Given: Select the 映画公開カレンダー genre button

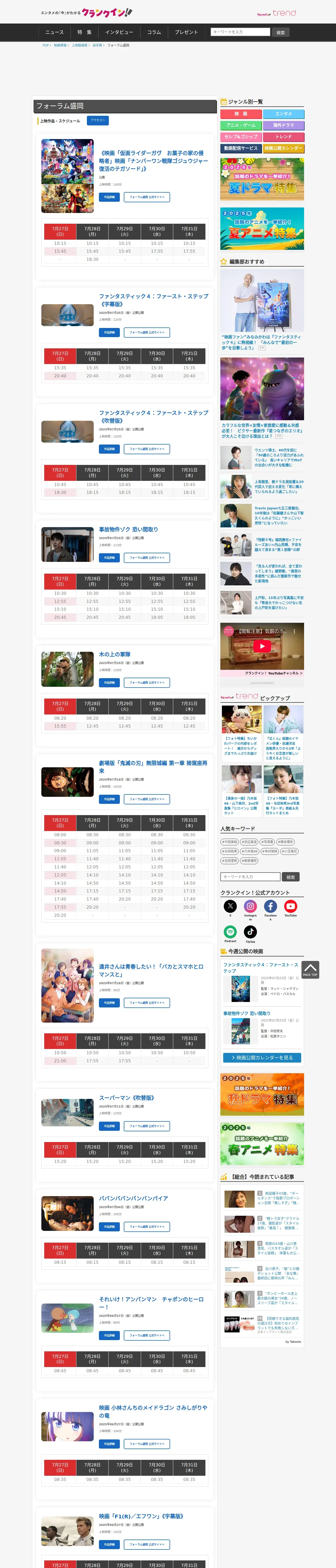Looking at the screenshot, I should [284, 148].
